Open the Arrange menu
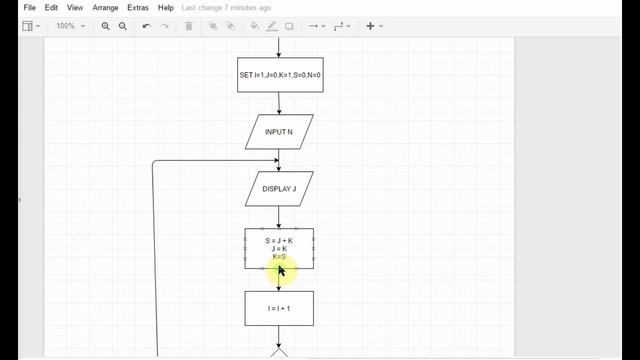This screenshot has width=640, height=360. click(105, 8)
